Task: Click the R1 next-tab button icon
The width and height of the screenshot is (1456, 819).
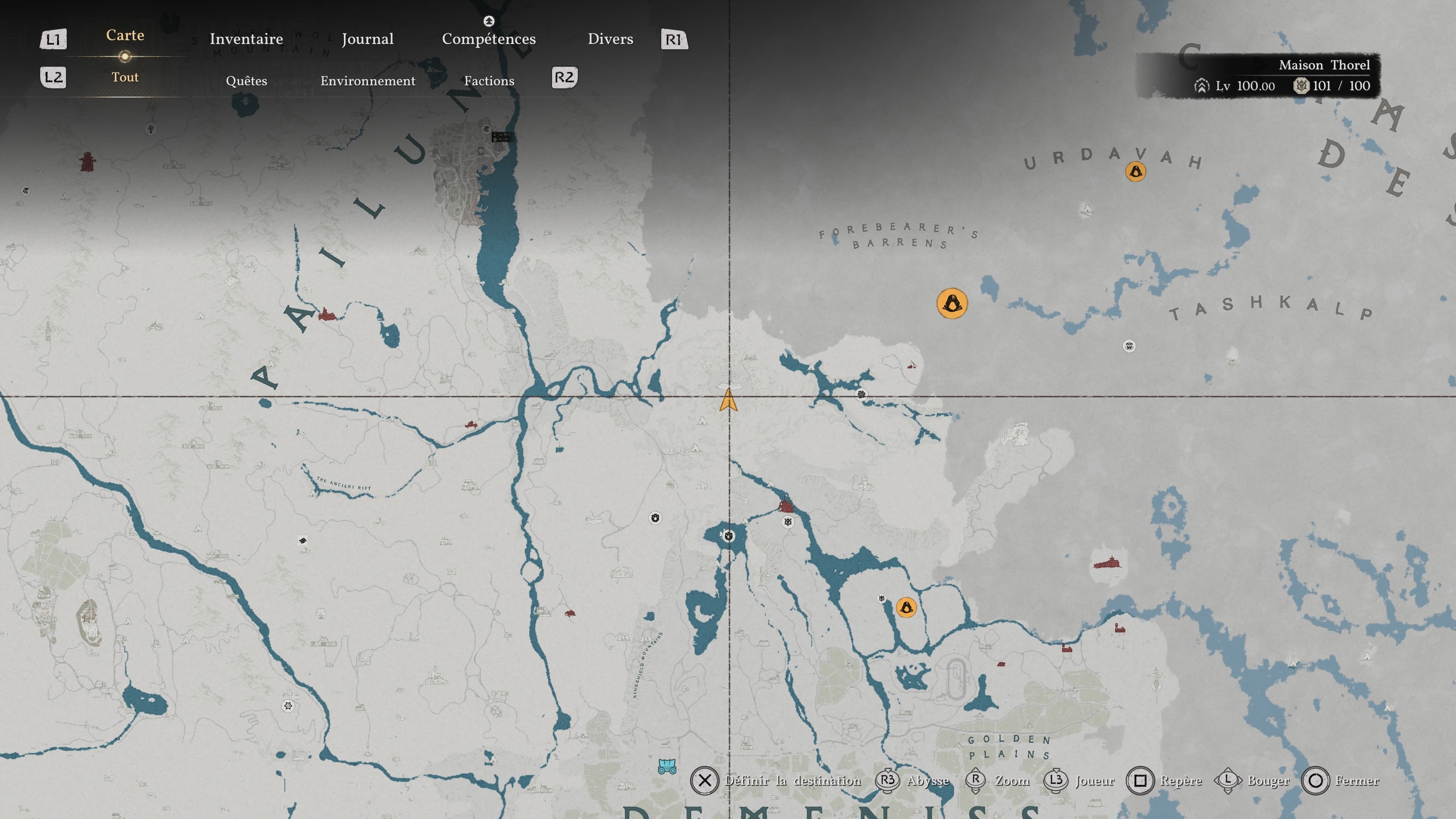Action: (674, 39)
